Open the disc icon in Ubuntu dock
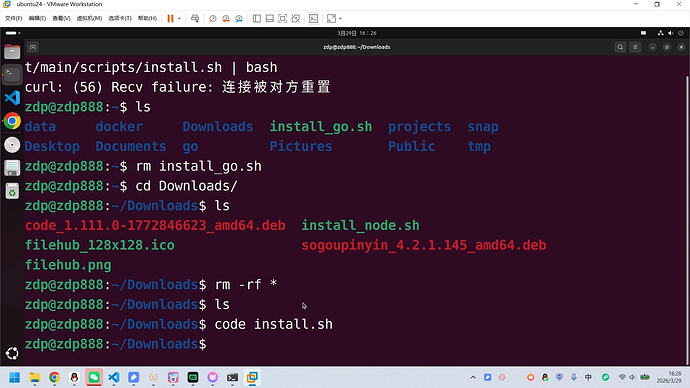 [12, 145]
